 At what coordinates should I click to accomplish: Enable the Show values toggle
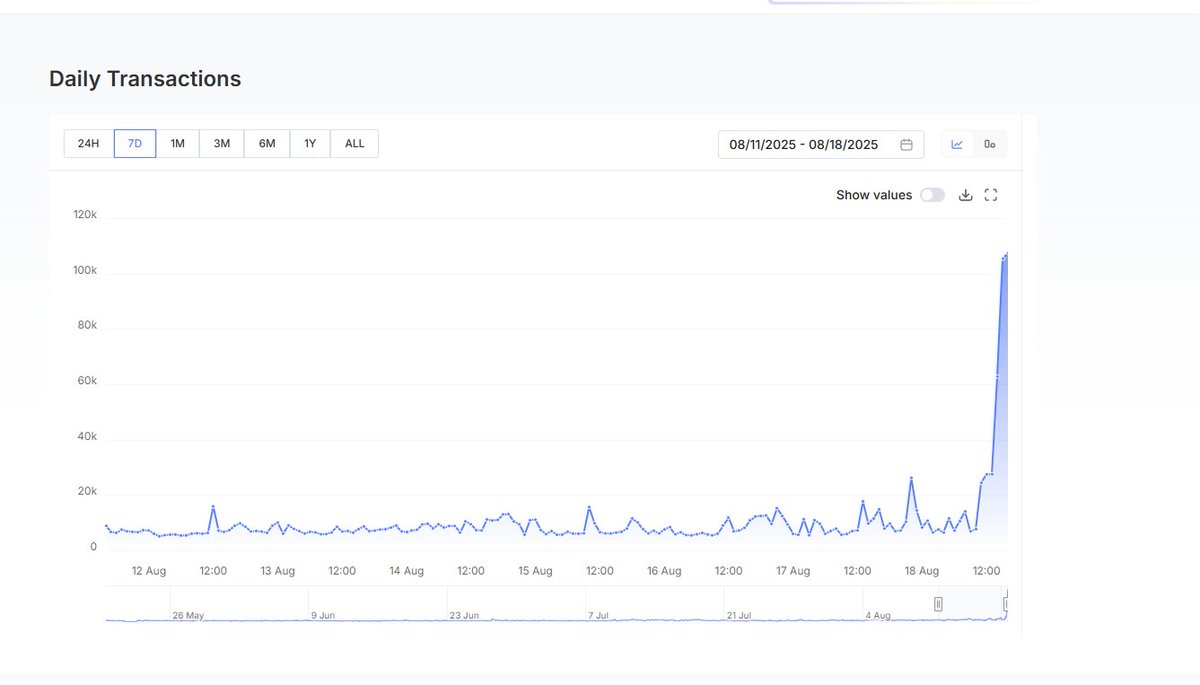coord(932,195)
